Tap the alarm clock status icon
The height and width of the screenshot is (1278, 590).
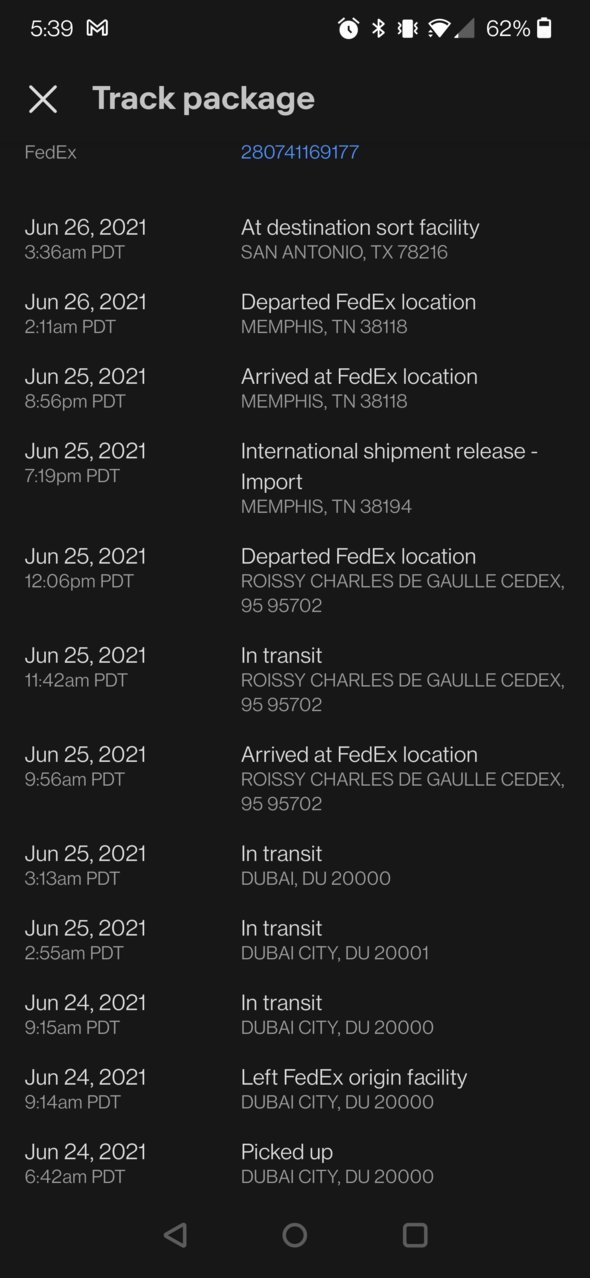348,28
